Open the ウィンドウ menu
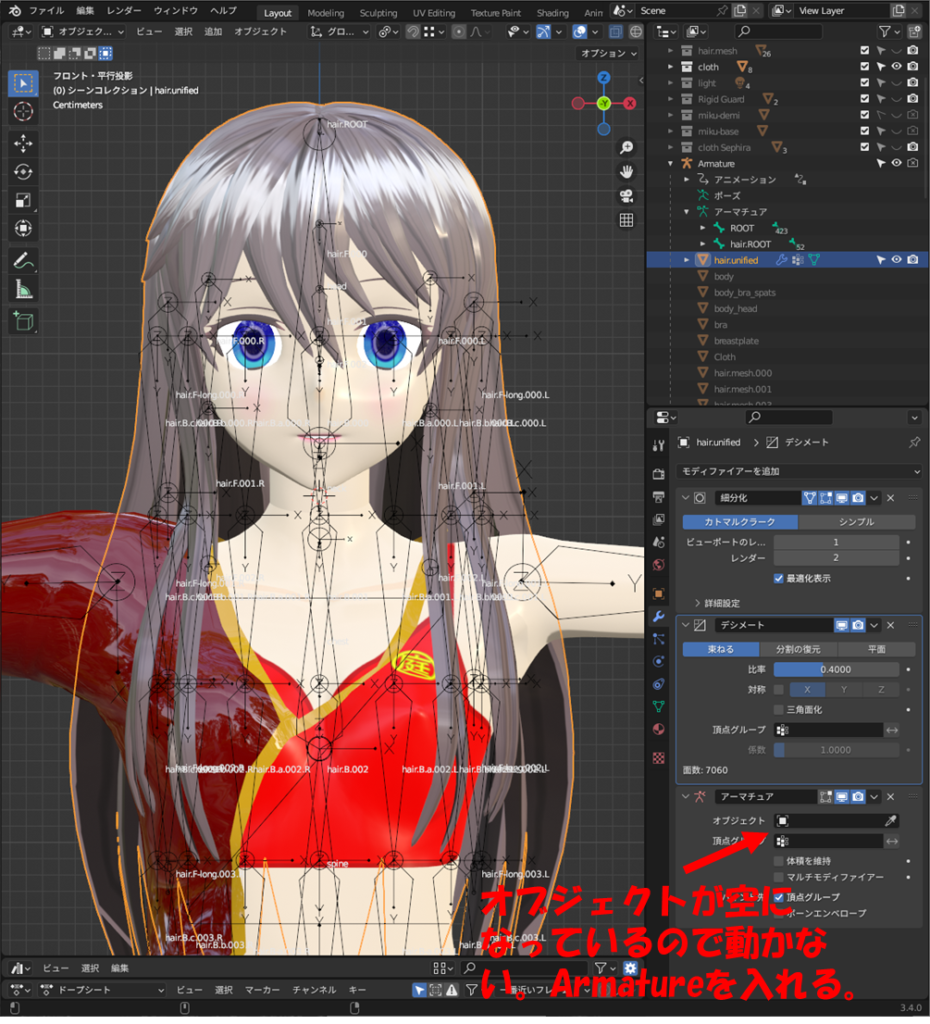Screen dimensions: 930x1024 tap(176, 11)
